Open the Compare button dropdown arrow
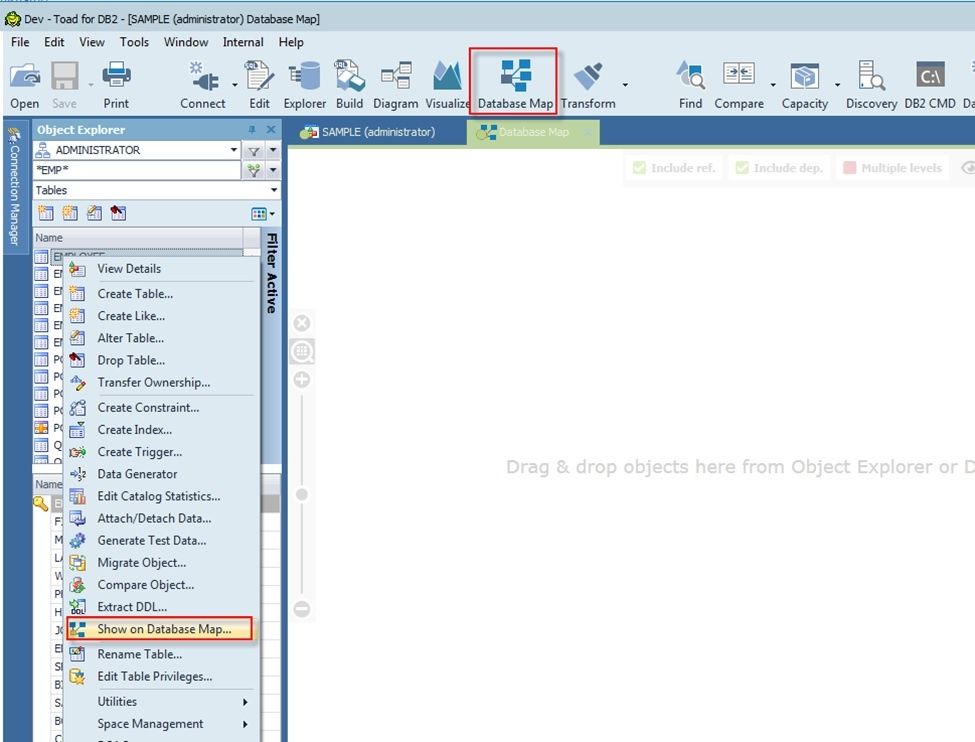Viewport: 975px width, 742px height. click(x=773, y=84)
